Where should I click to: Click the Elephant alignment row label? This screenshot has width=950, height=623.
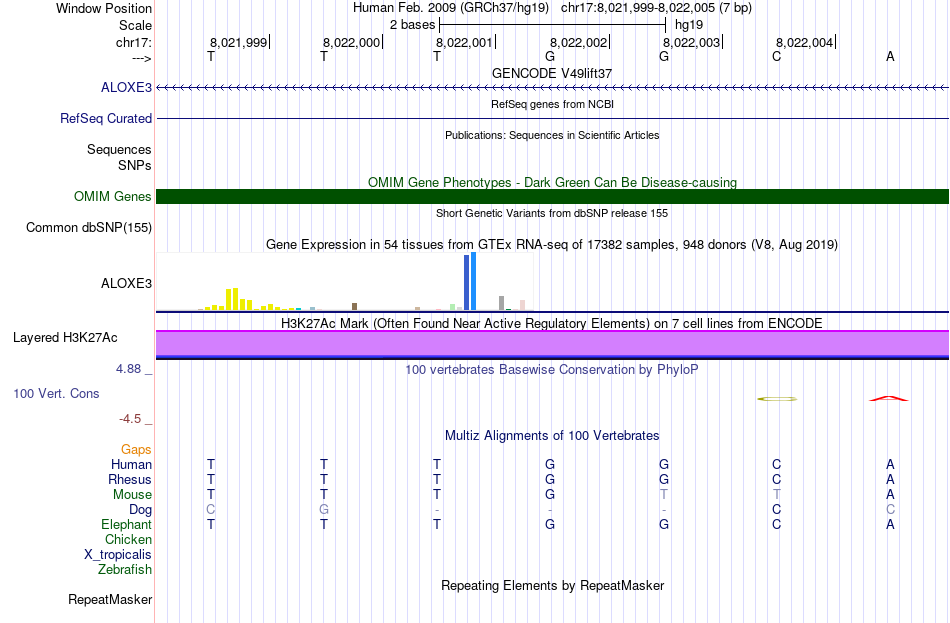click(x=126, y=524)
